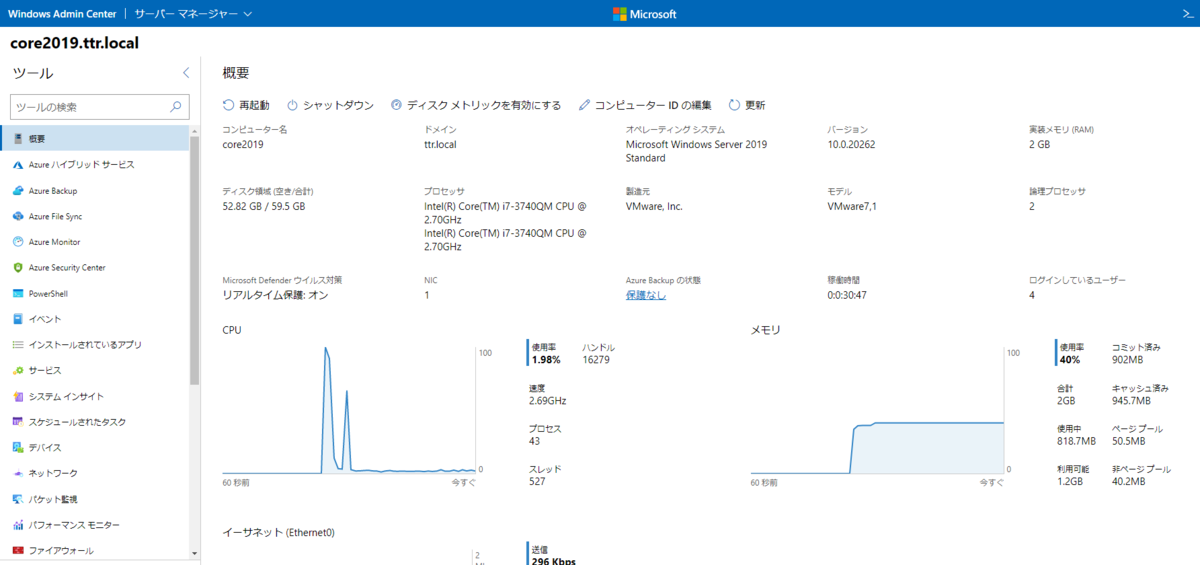The image size is (1200, 565).
Task: Click the model value VMware7,1
Action: pos(852,206)
